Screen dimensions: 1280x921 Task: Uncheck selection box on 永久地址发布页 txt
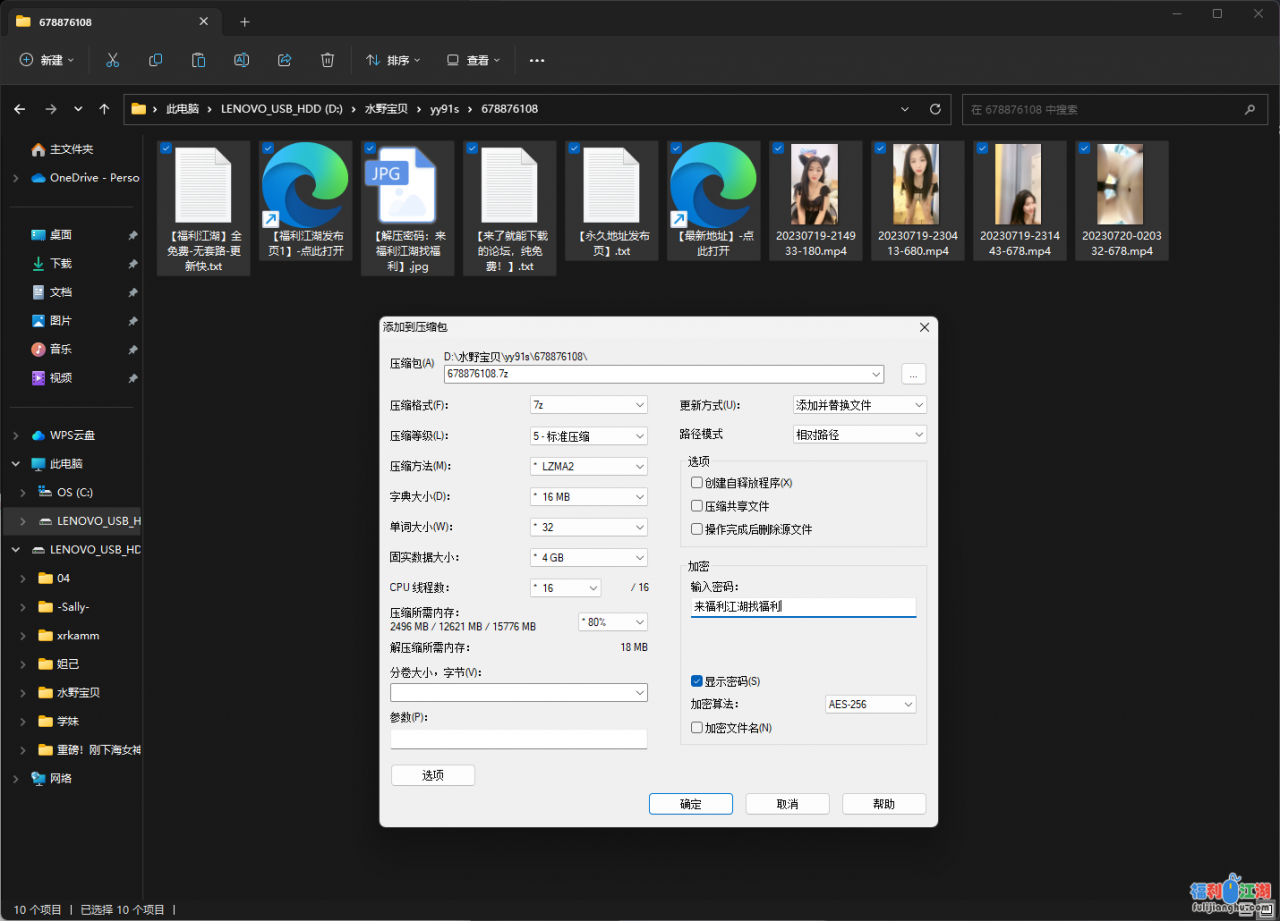click(x=573, y=148)
